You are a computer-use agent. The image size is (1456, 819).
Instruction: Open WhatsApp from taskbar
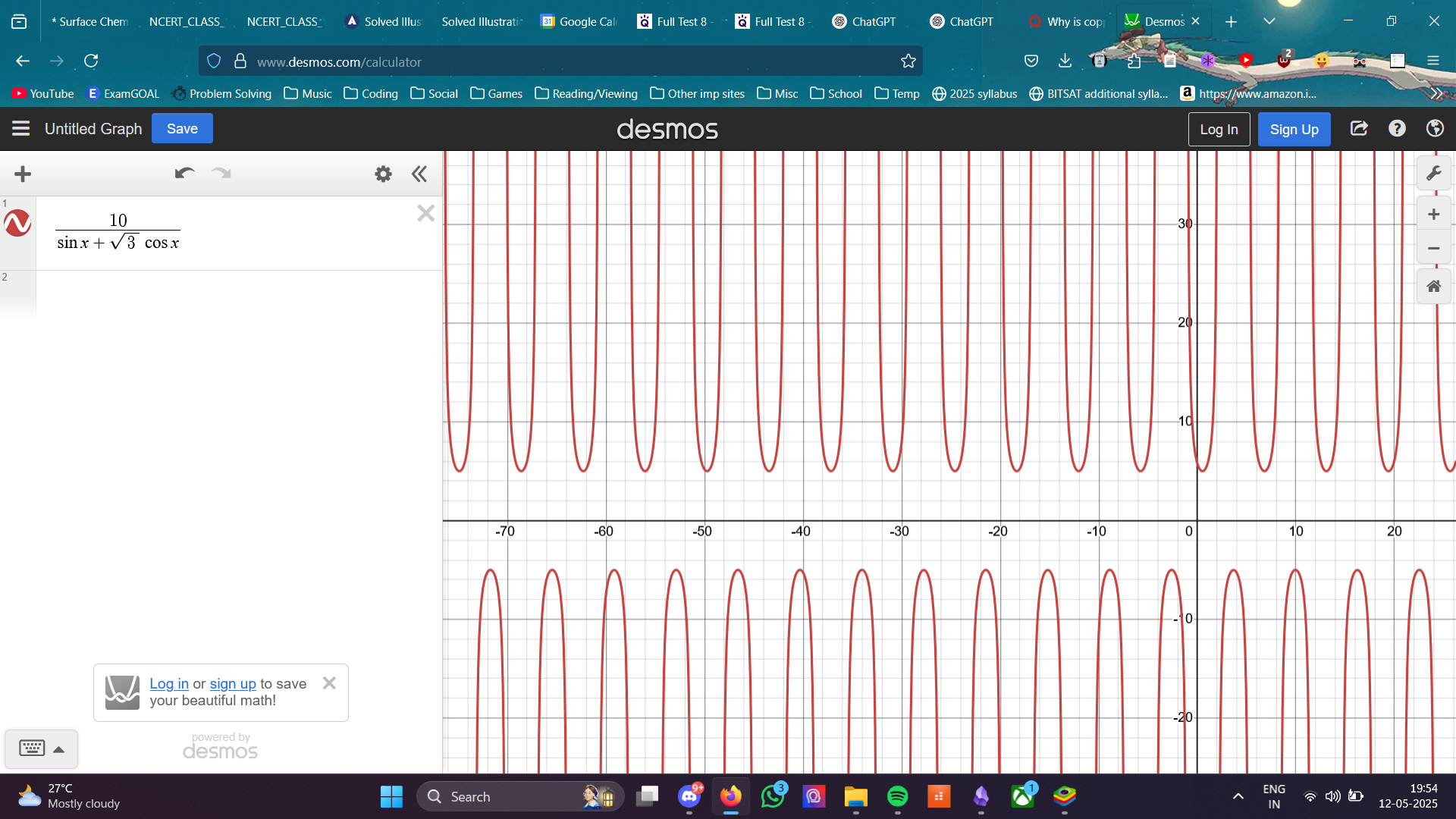pyautogui.click(x=773, y=796)
